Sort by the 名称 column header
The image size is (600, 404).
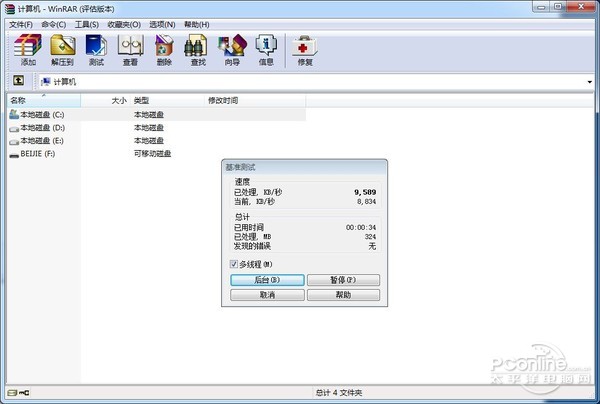[x=44, y=101]
